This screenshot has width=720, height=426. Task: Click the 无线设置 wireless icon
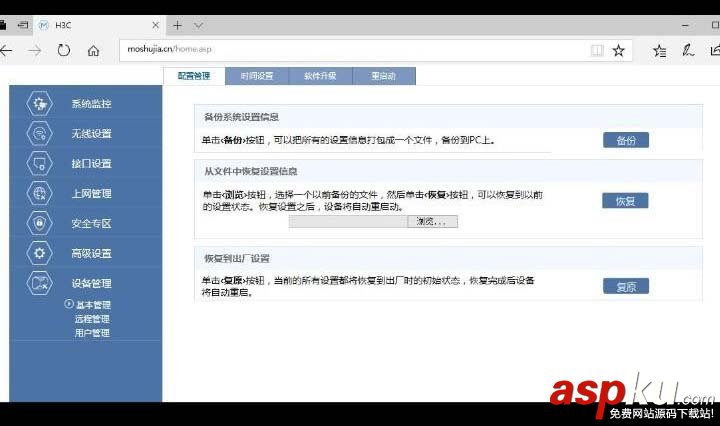[39, 134]
